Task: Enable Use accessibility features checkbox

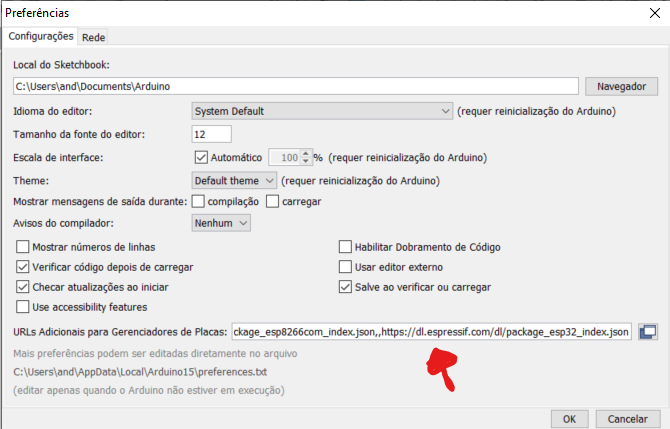Action: (x=23, y=307)
